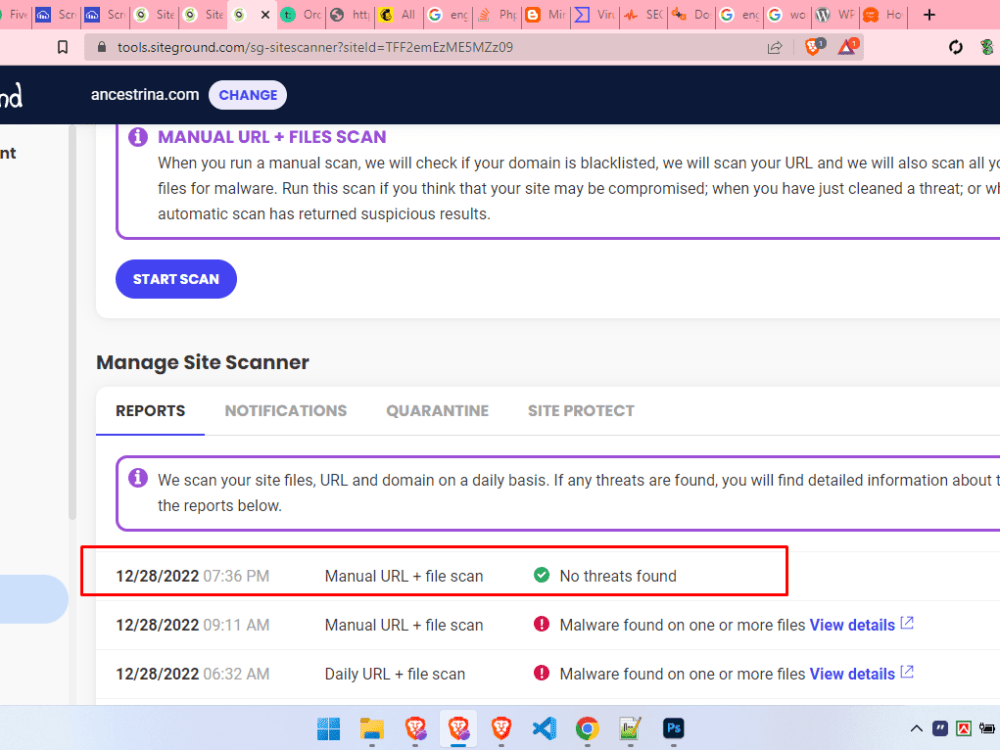The height and width of the screenshot is (750, 1000).
Task: Click the external link icon on 09:11 AM row
Action: 907,623
